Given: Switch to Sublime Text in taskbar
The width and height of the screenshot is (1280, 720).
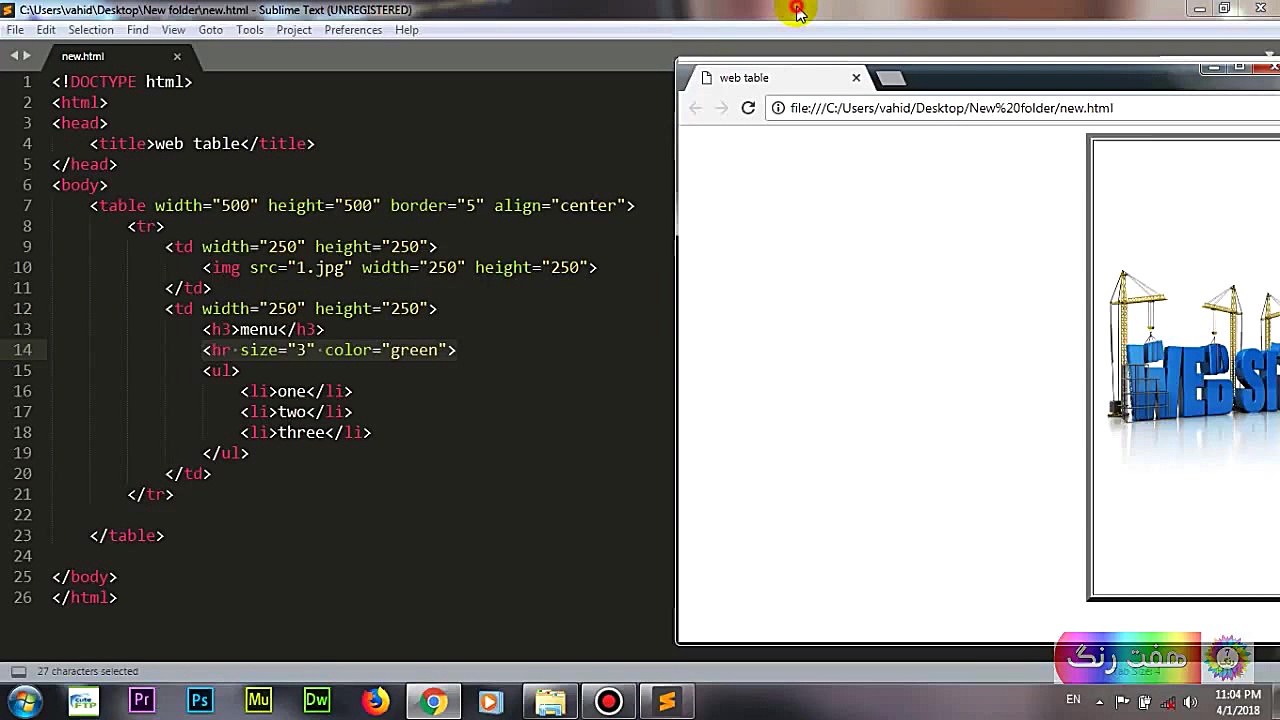Looking at the screenshot, I should tap(666, 701).
